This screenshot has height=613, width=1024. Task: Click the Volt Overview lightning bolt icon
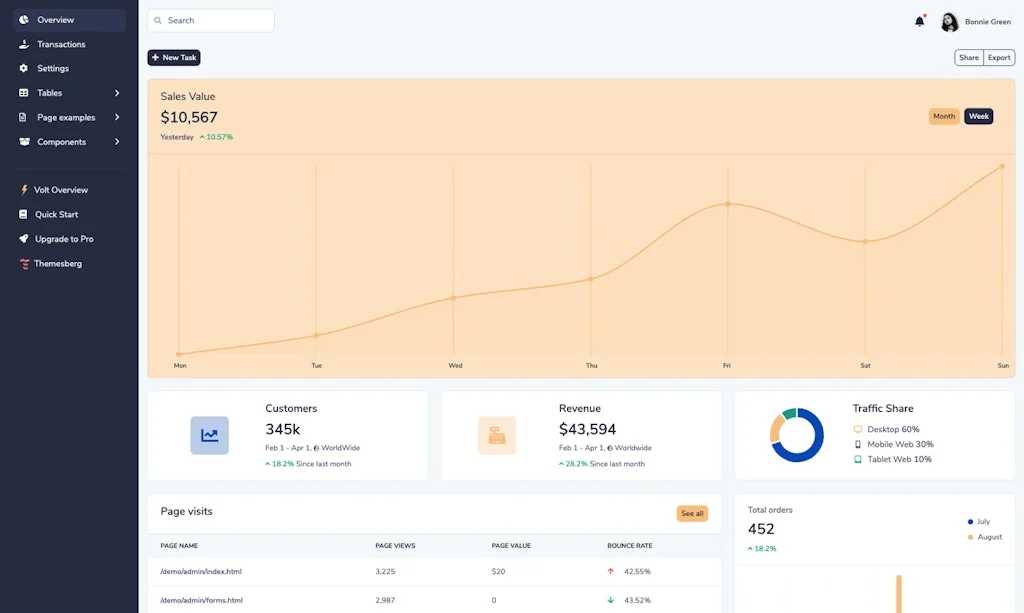coord(24,190)
